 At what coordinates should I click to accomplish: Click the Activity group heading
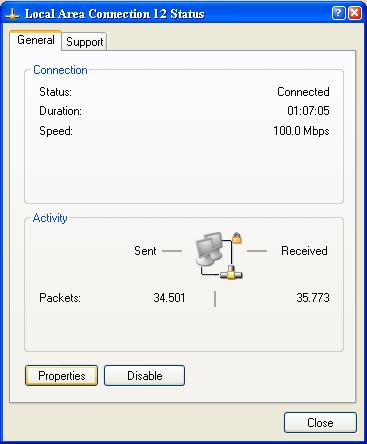click(x=50, y=218)
